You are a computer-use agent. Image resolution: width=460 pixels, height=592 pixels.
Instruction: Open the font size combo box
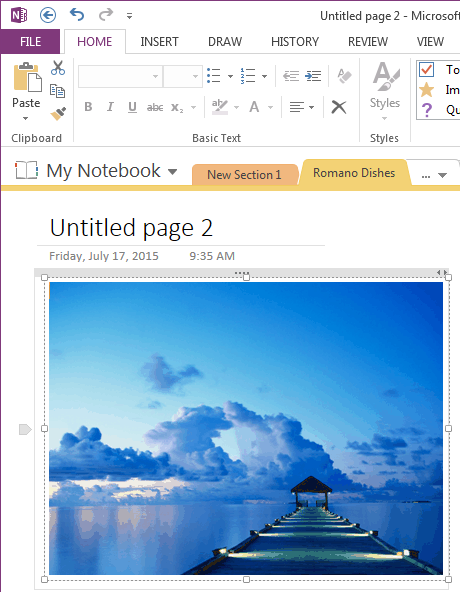[183, 76]
